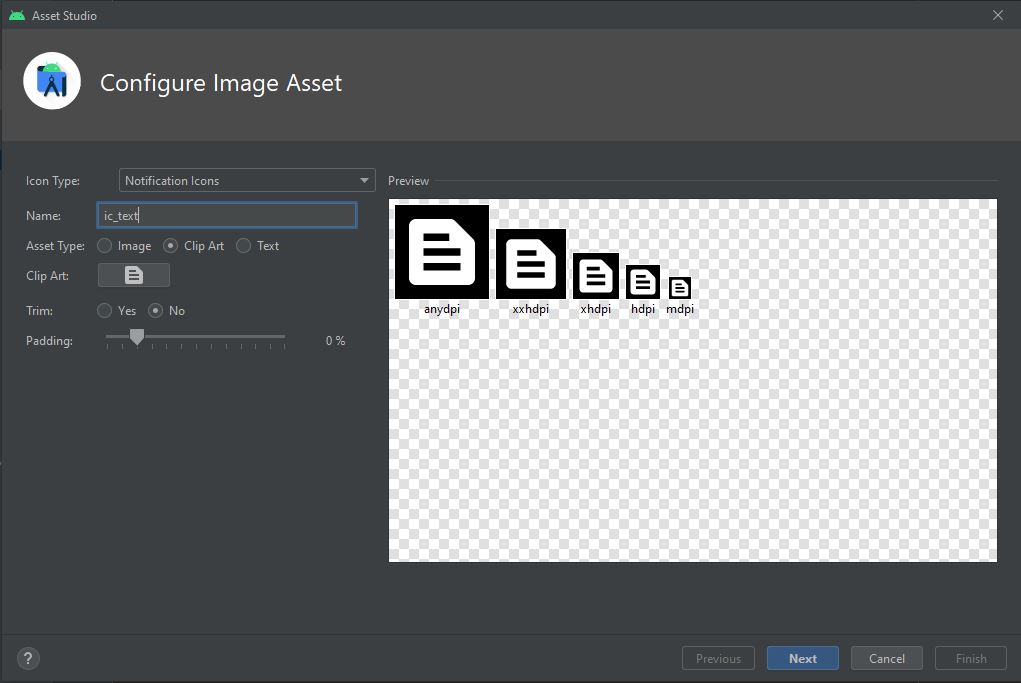Click the Icon Type label
This screenshot has height=683, width=1021.
[x=53, y=180]
